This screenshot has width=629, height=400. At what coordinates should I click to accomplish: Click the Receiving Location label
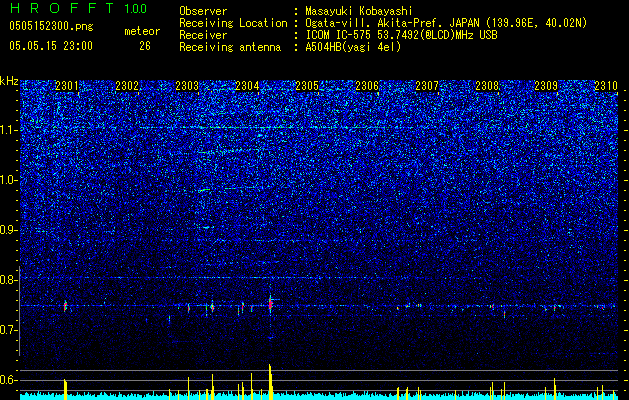coord(233,23)
